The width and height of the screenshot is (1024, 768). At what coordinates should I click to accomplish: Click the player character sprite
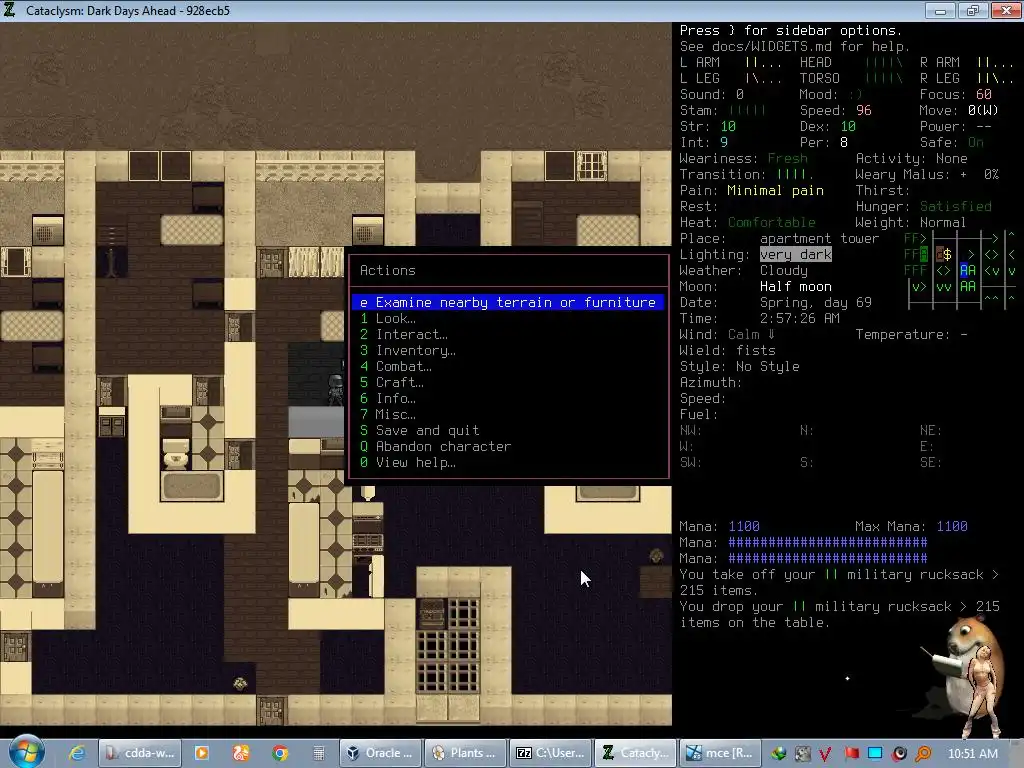coord(336,389)
